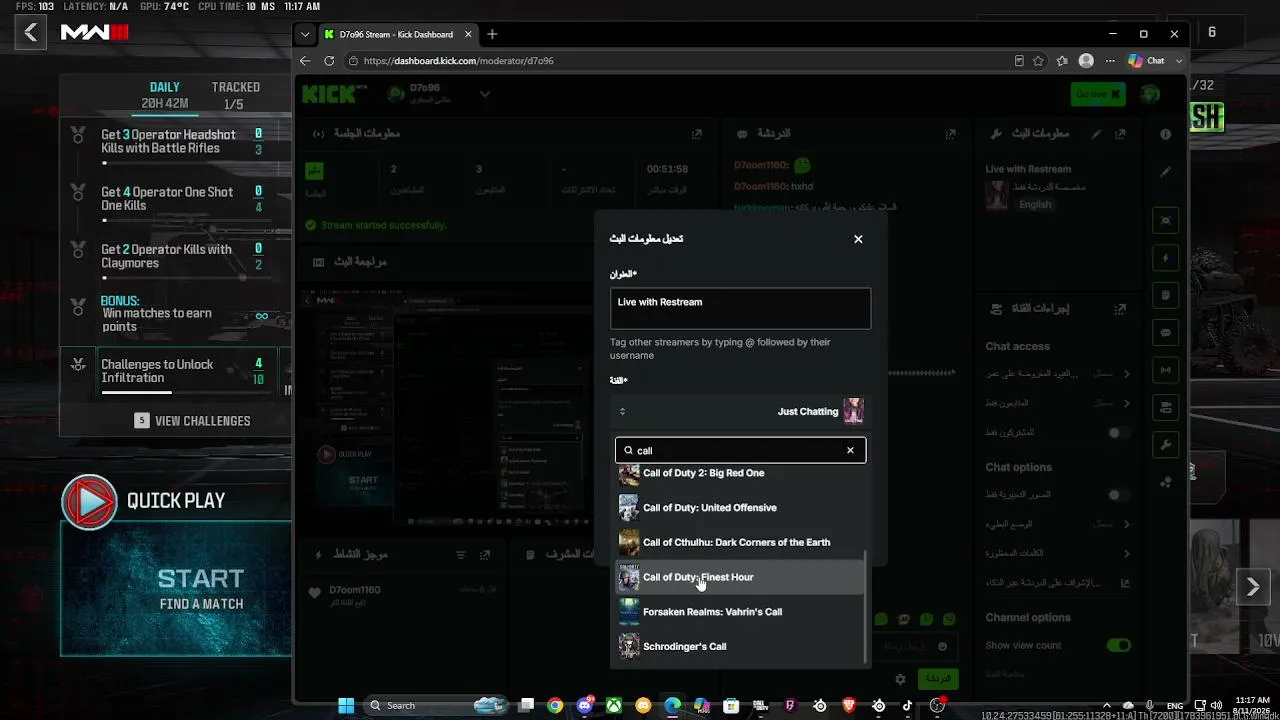Select Call of Duty 2: Big Red One
The width and height of the screenshot is (1280, 720).
740,473
